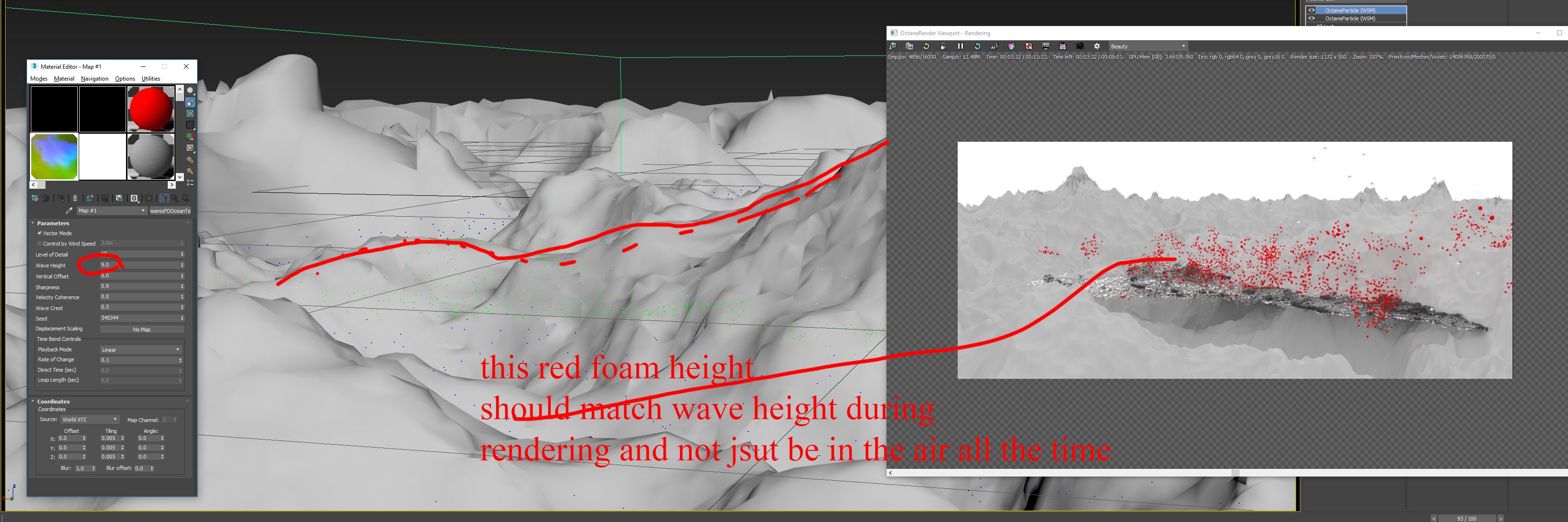This screenshot has width=1568, height=522.
Task: Open the Playback Mode Linear dropdown
Action: pyautogui.click(x=141, y=349)
